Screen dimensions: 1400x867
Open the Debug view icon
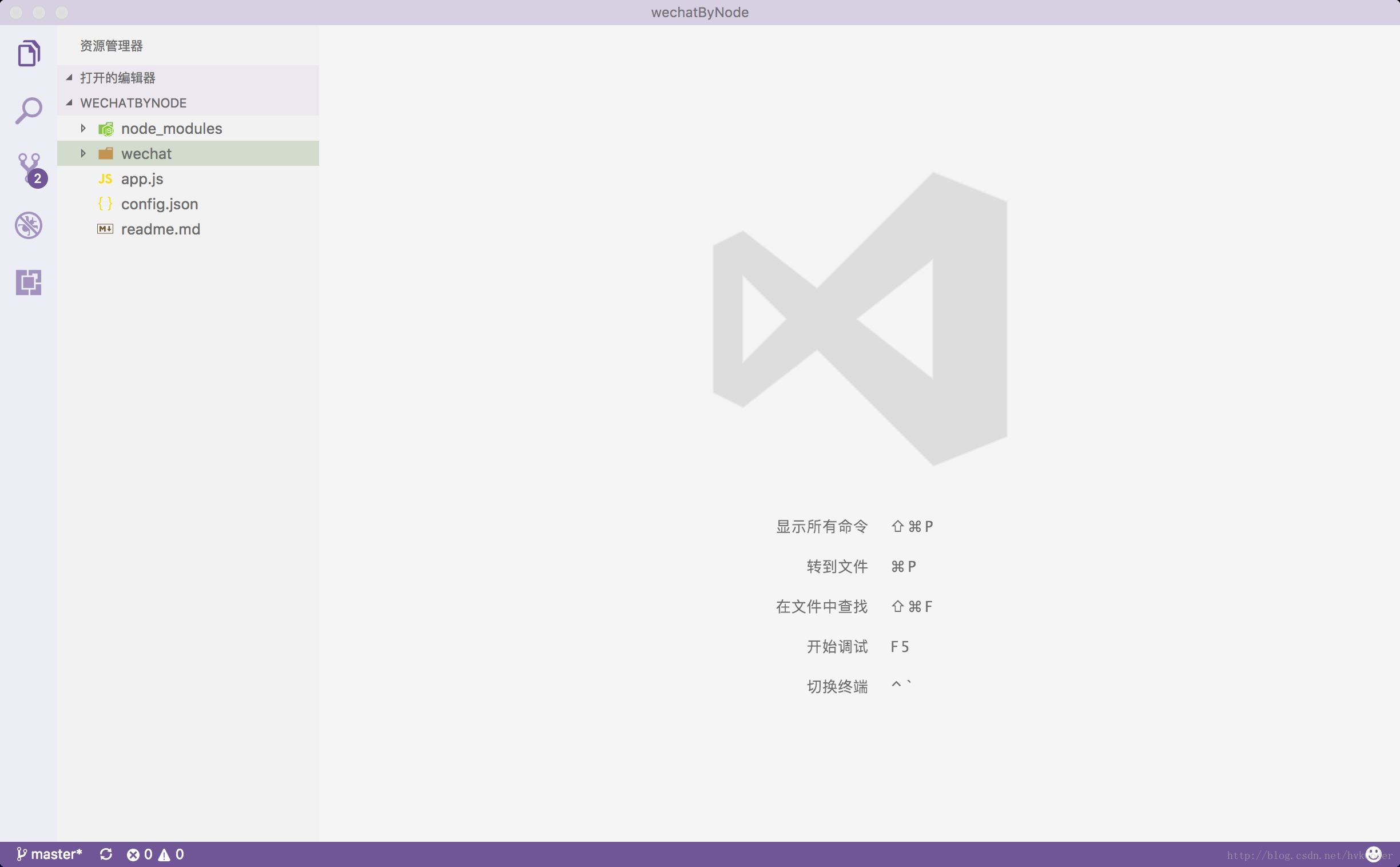click(29, 225)
